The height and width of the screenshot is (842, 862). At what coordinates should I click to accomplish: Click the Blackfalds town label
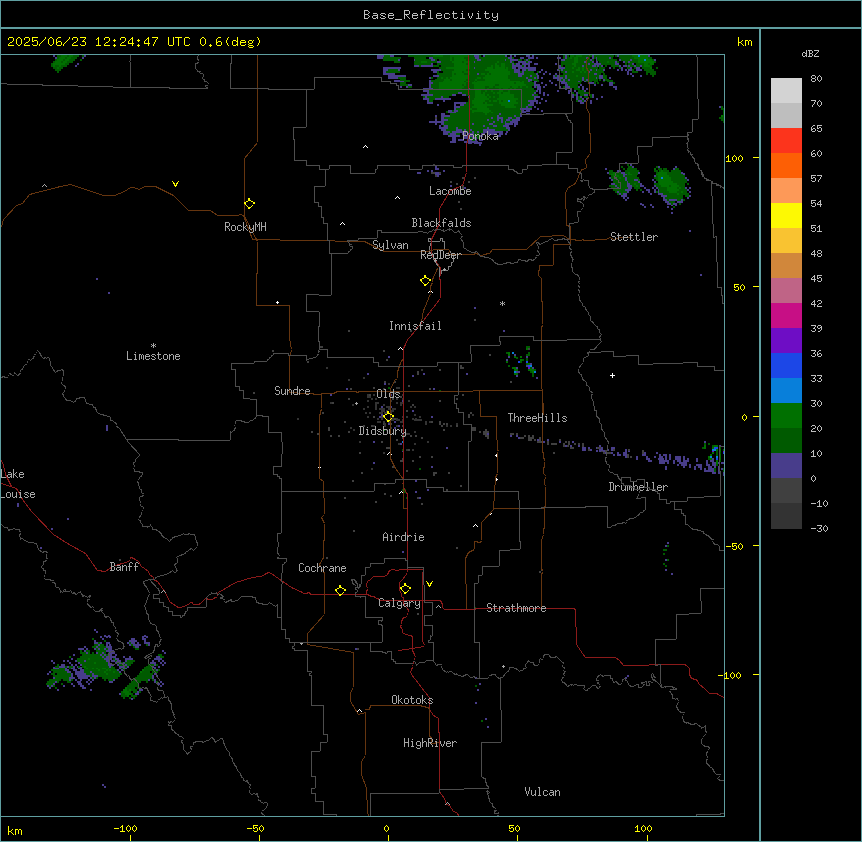(x=441, y=223)
